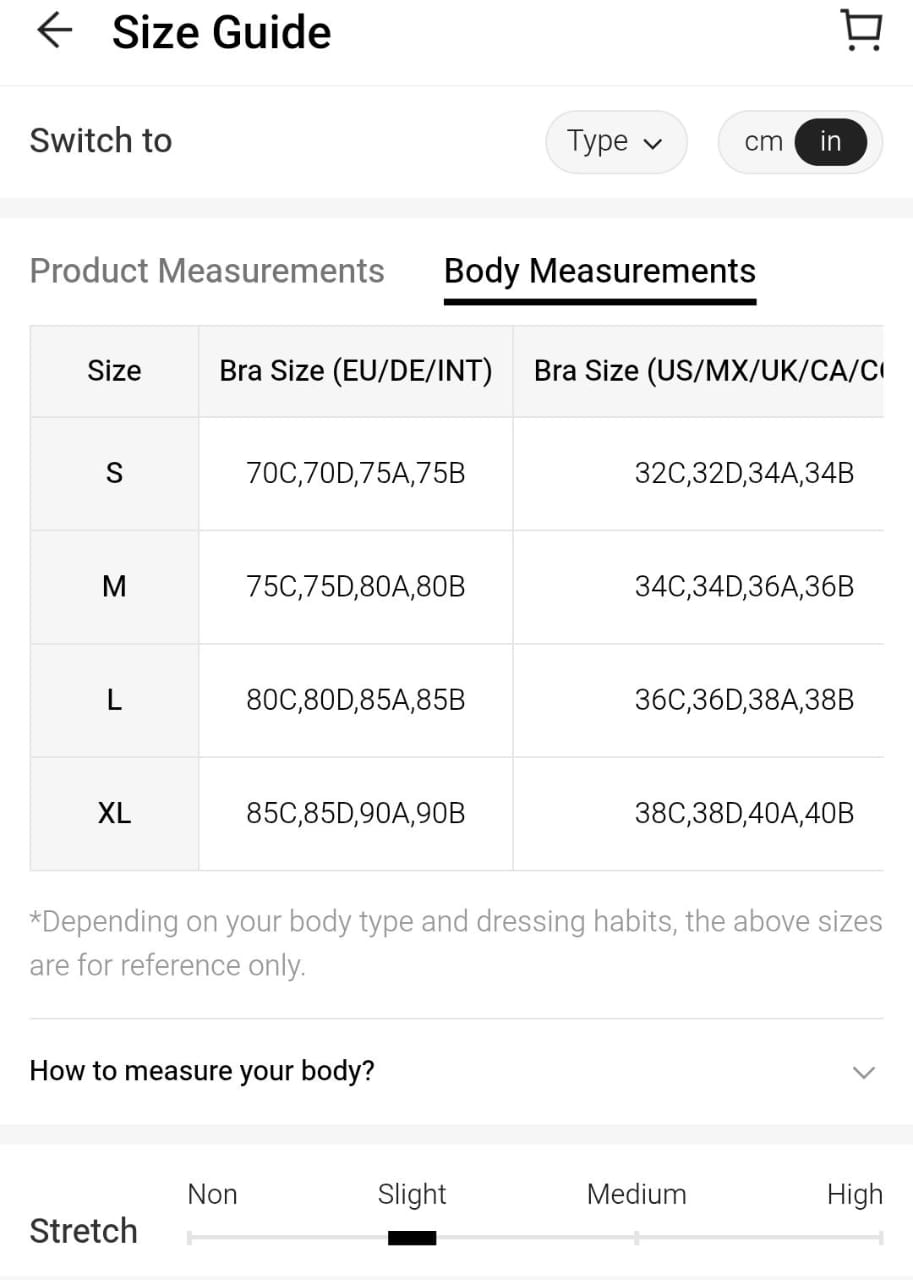This screenshot has width=913, height=1280.
Task: Open the shopping cart icon
Action: point(861,31)
